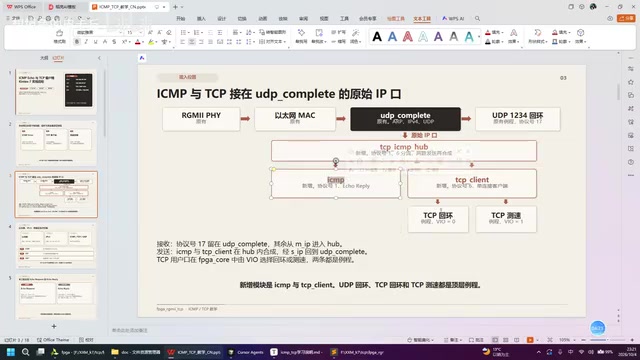Switch to the Drawing Tools tab

click(x=396, y=19)
